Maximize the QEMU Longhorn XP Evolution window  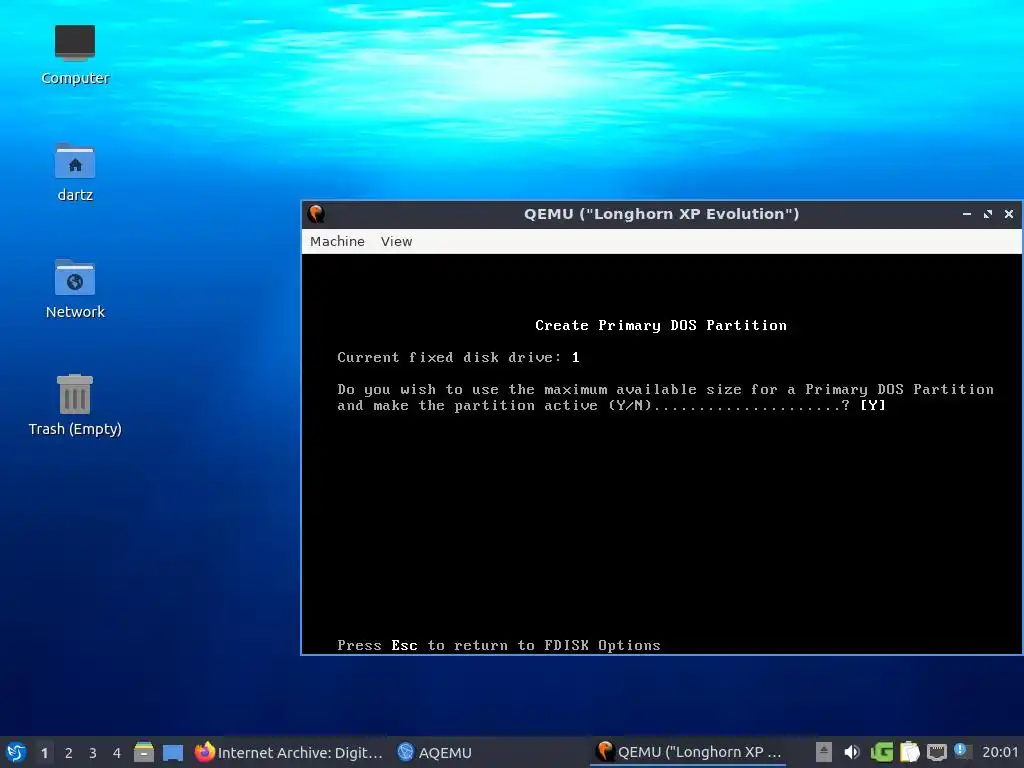click(987, 214)
